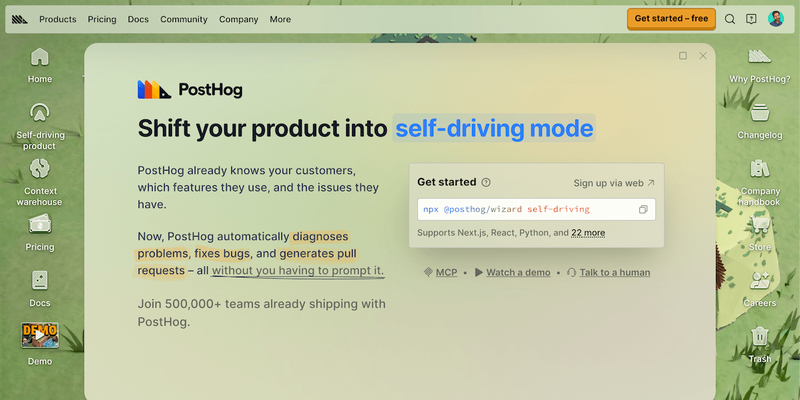Click the highlighted 'fixes bugs' phrase
This screenshot has height=400, width=800.
pyautogui.click(x=222, y=254)
